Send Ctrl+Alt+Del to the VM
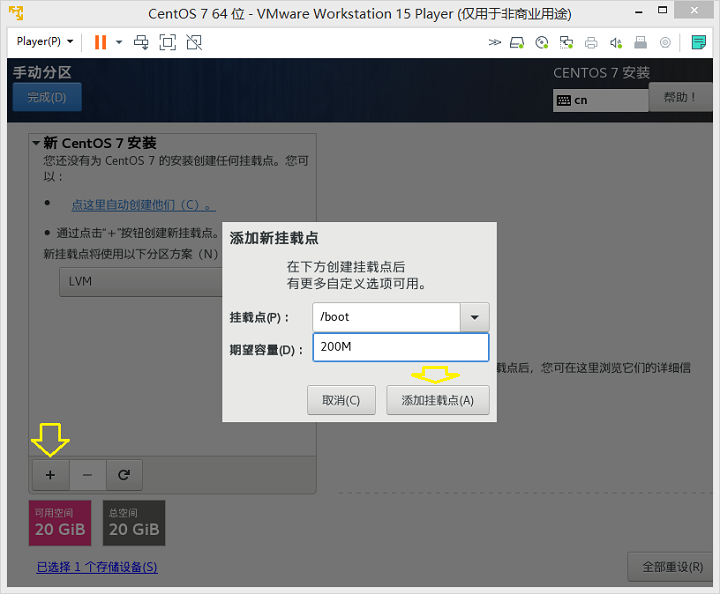Viewport: 720px width, 594px height. (141, 42)
